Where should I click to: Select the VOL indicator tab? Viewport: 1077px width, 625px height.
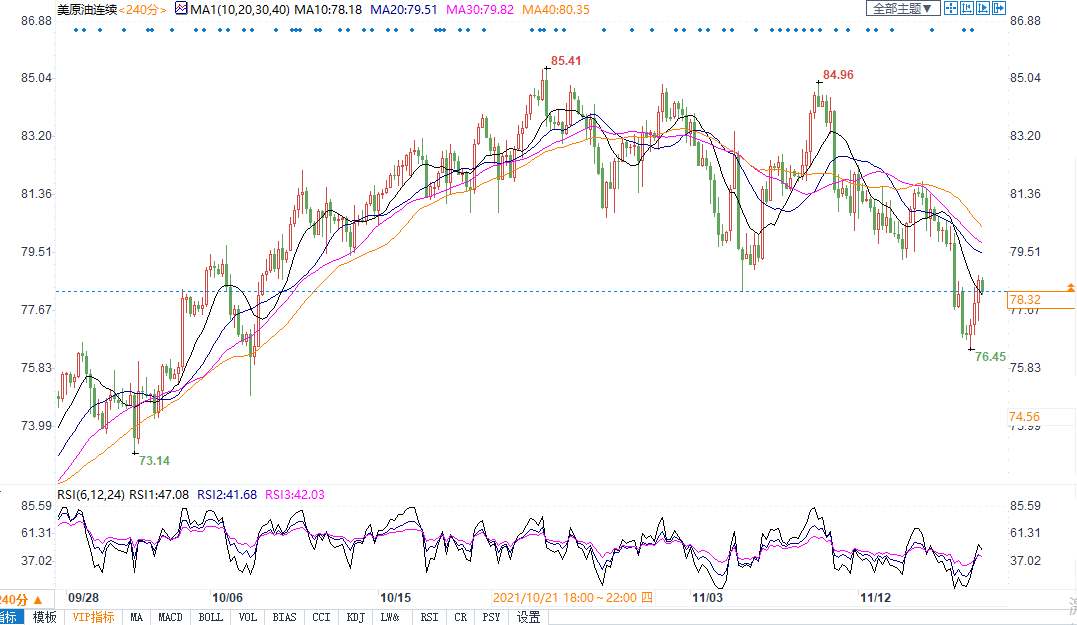coord(248,617)
